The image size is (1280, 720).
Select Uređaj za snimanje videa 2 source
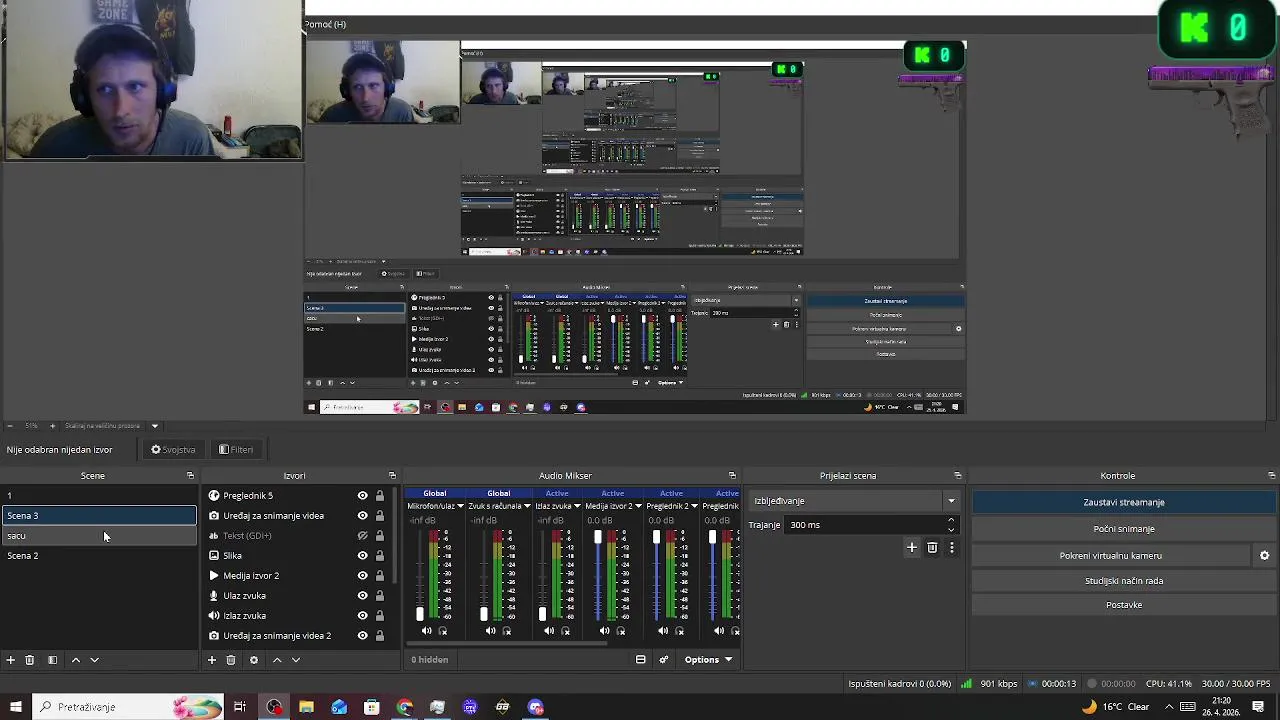coord(277,636)
